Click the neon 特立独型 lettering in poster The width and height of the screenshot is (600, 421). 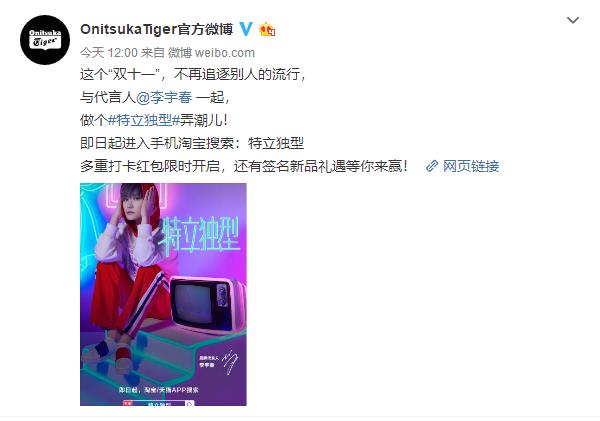[x=201, y=234]
